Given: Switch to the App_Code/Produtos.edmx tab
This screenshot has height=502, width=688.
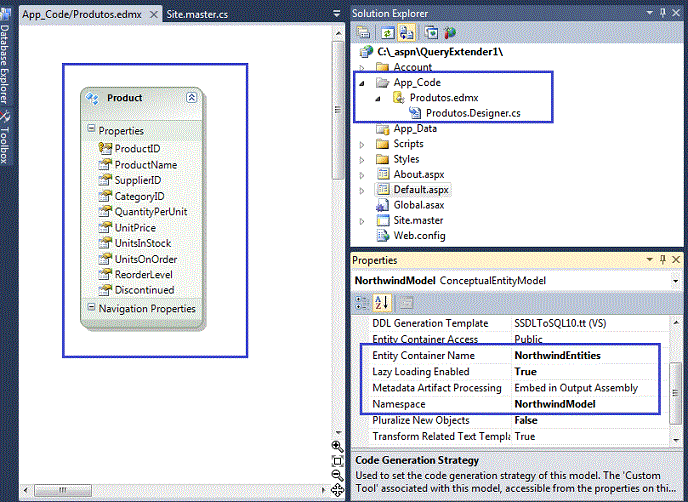Looking at the screenshot, I should pyautogui.click(x=82, y=14).
